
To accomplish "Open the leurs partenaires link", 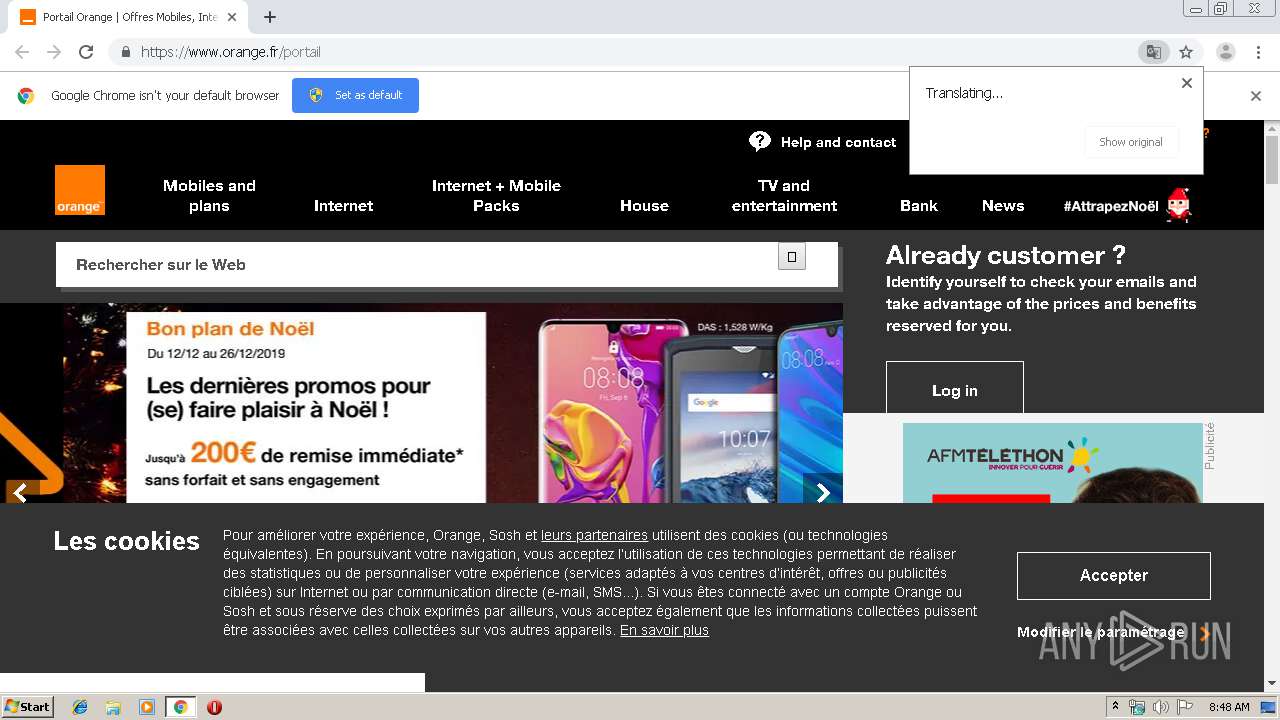I will pyautogui.click(x=594, y=535).
